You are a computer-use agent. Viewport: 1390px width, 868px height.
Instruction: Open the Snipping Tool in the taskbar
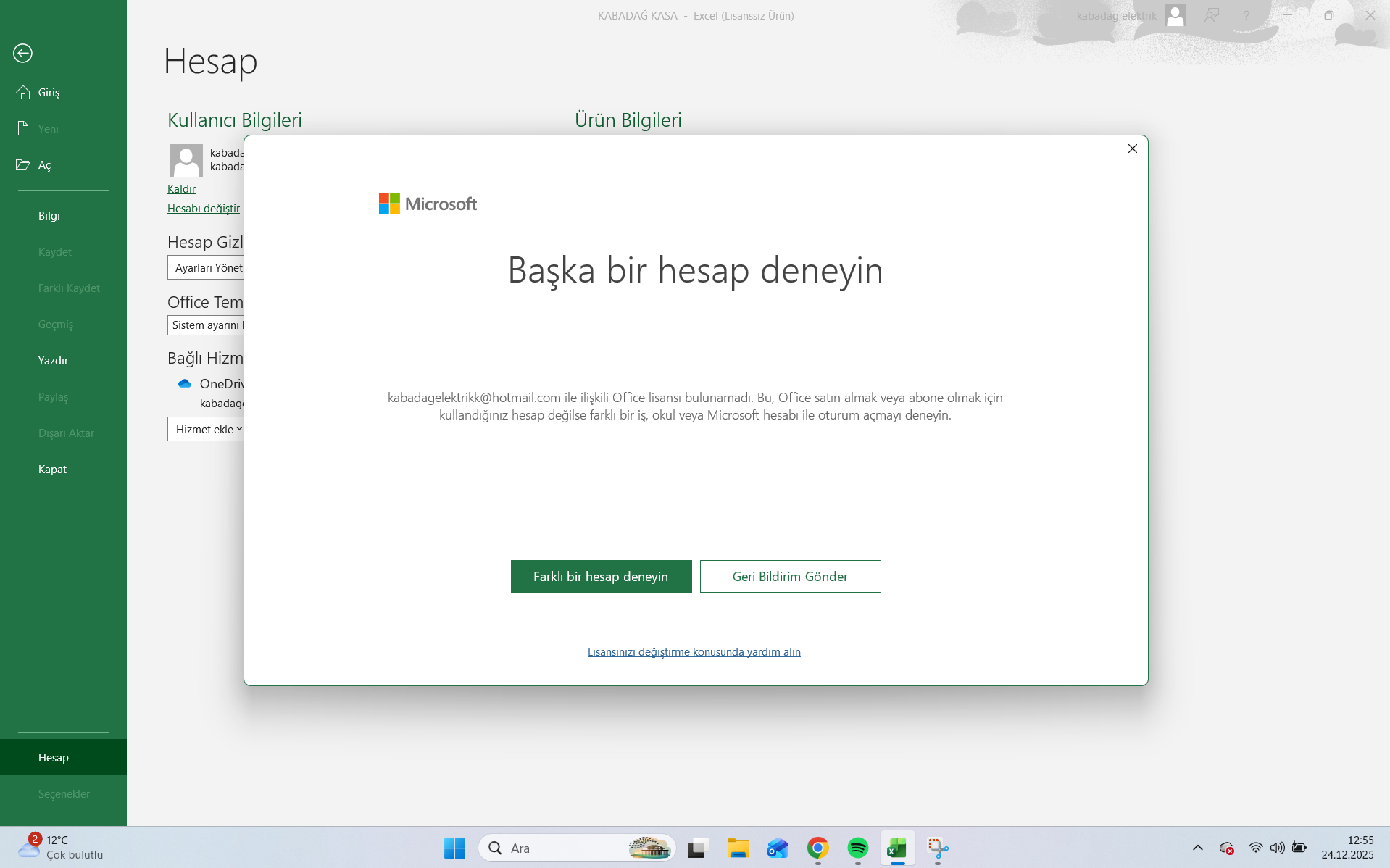pyautogui.click(x=938, y=848)
